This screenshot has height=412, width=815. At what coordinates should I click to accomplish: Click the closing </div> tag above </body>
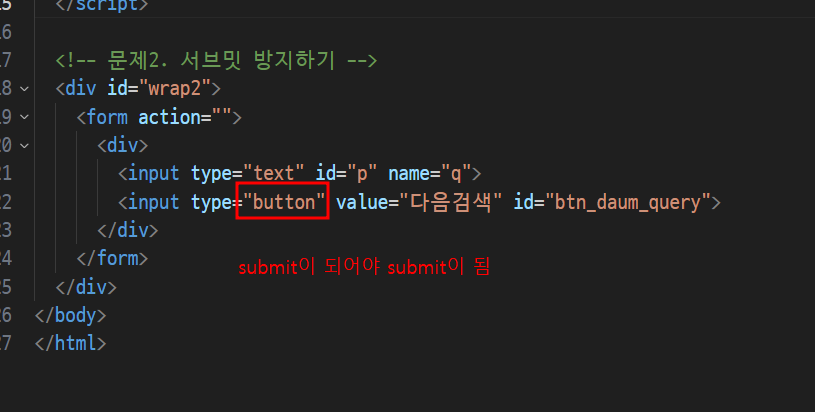click(x=86, y=287)
